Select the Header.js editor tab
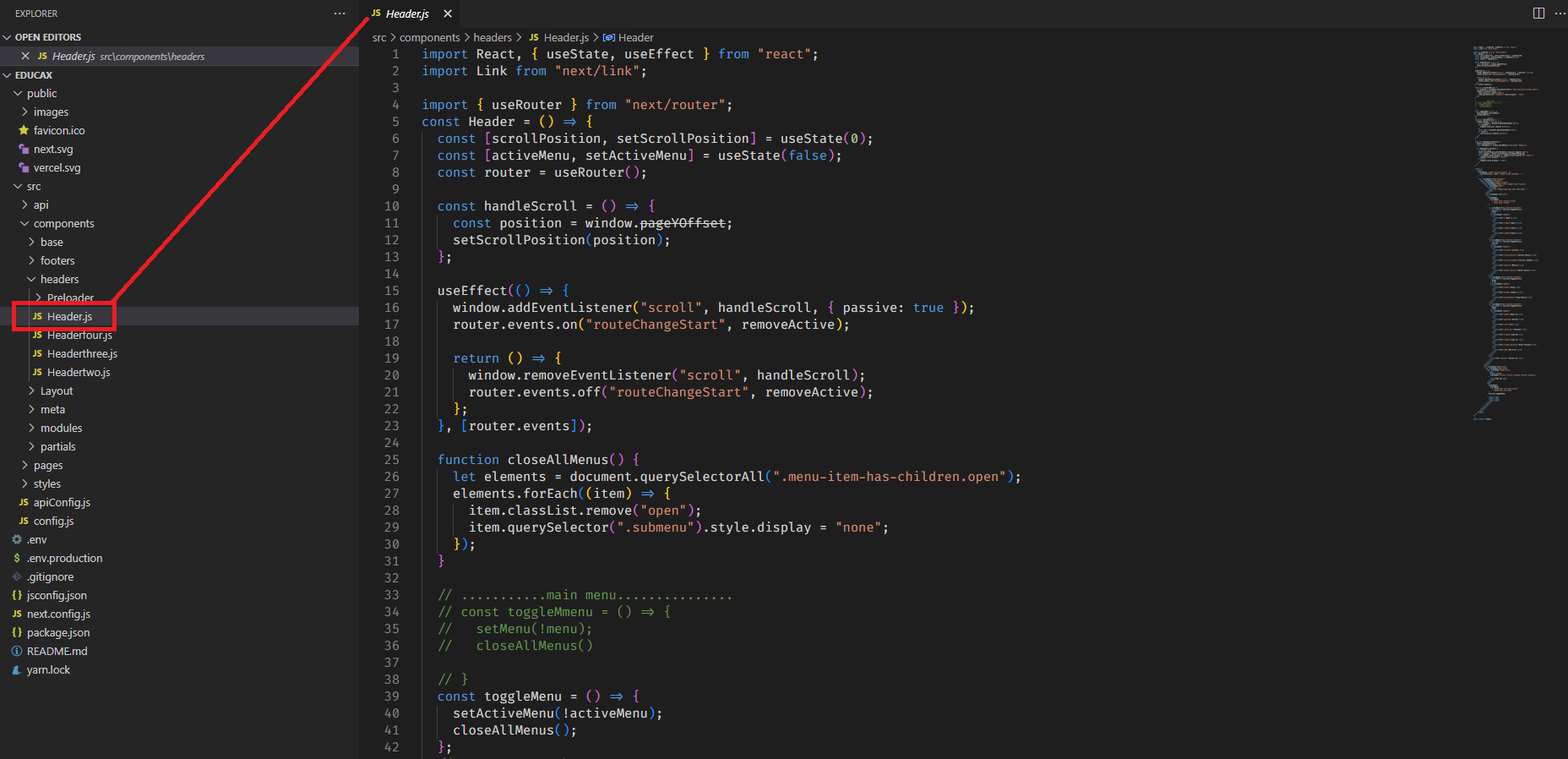Screen dimensions: 1568x759 coord(406,14)
